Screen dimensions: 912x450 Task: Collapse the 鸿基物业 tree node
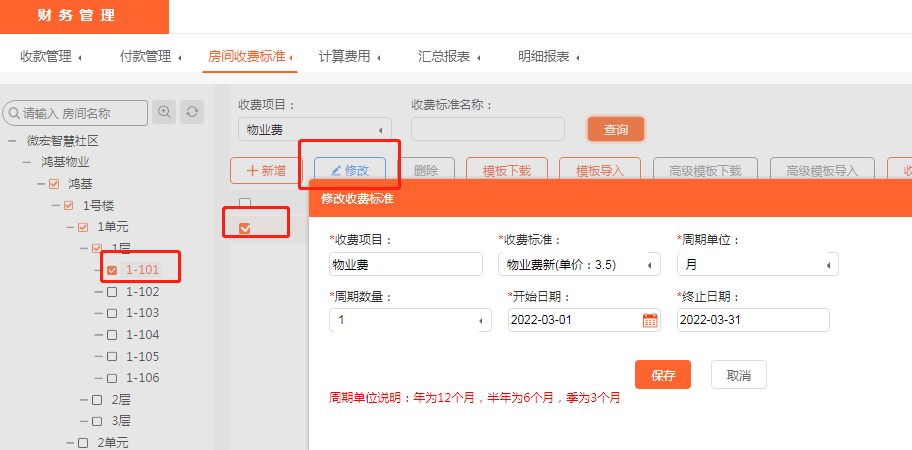[x=26, y=162]
